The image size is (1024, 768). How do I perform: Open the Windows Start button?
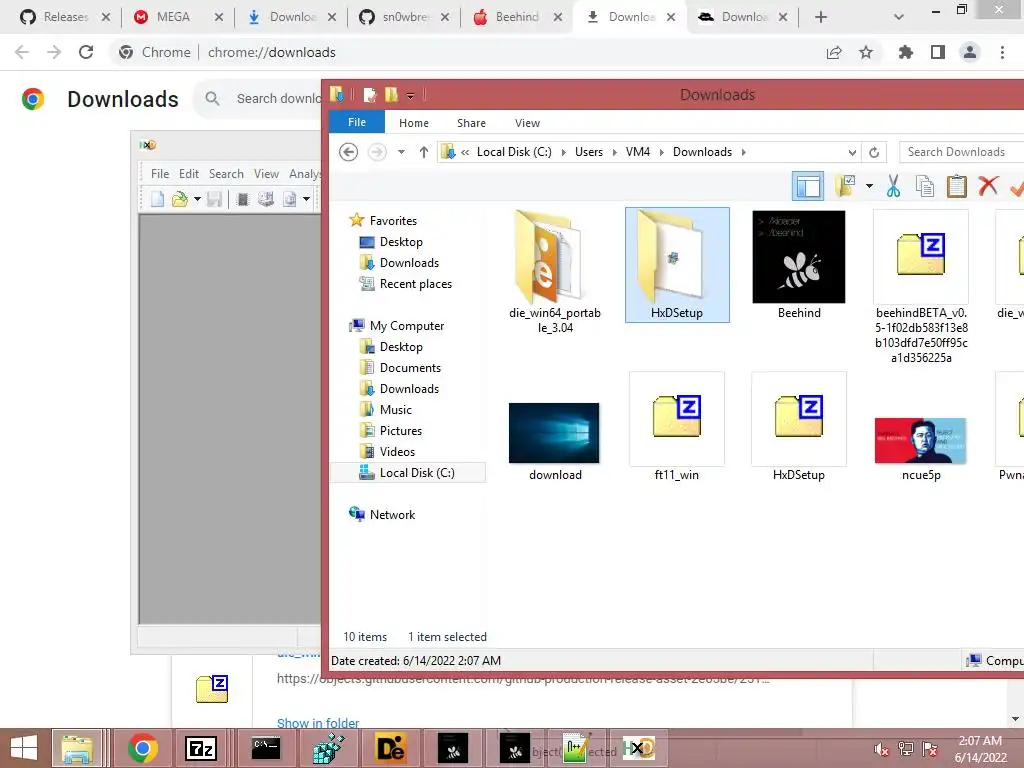pyautogui.click(x=24, y=748)
